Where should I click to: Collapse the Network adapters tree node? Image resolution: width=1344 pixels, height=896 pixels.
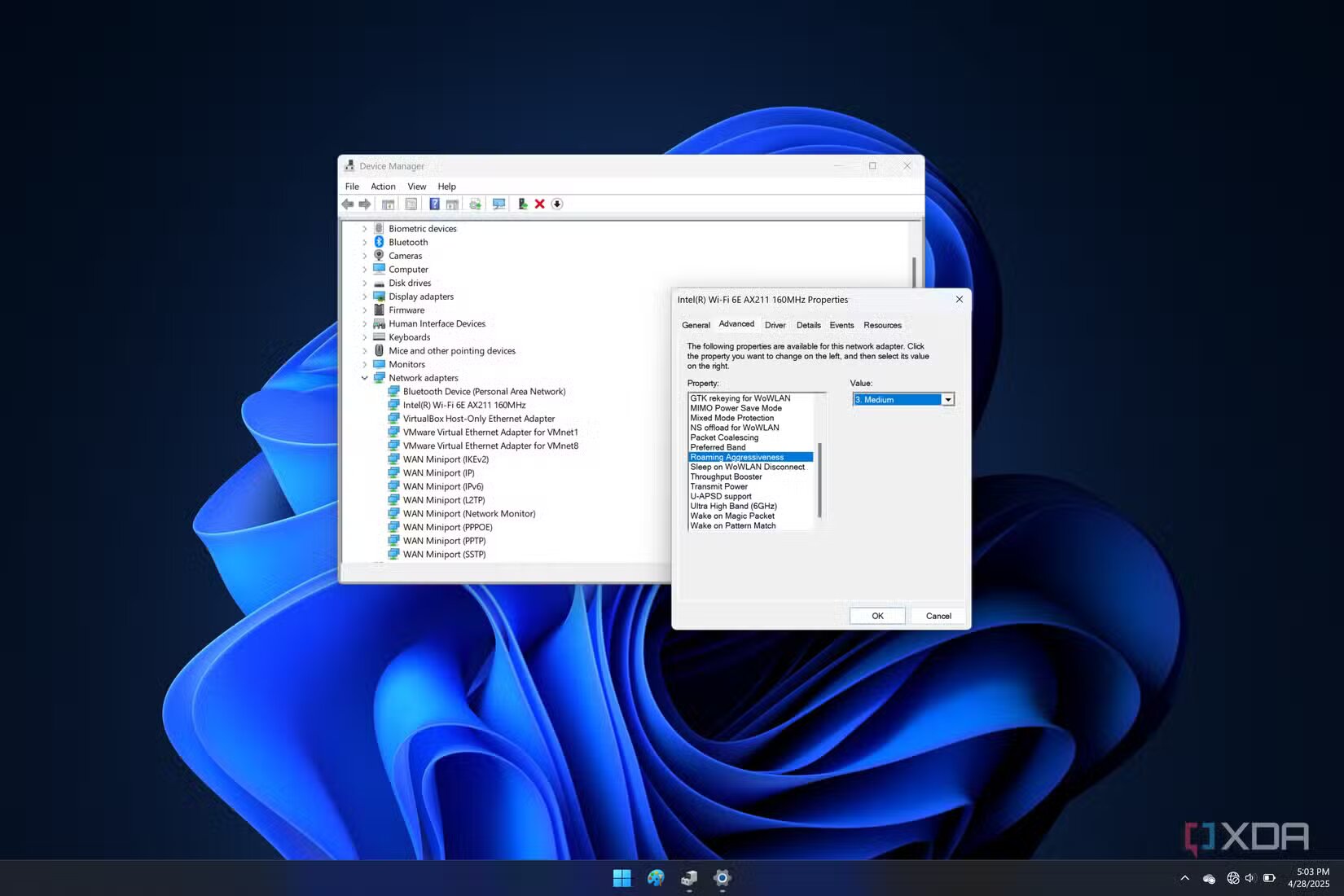[x=364, y=378]
